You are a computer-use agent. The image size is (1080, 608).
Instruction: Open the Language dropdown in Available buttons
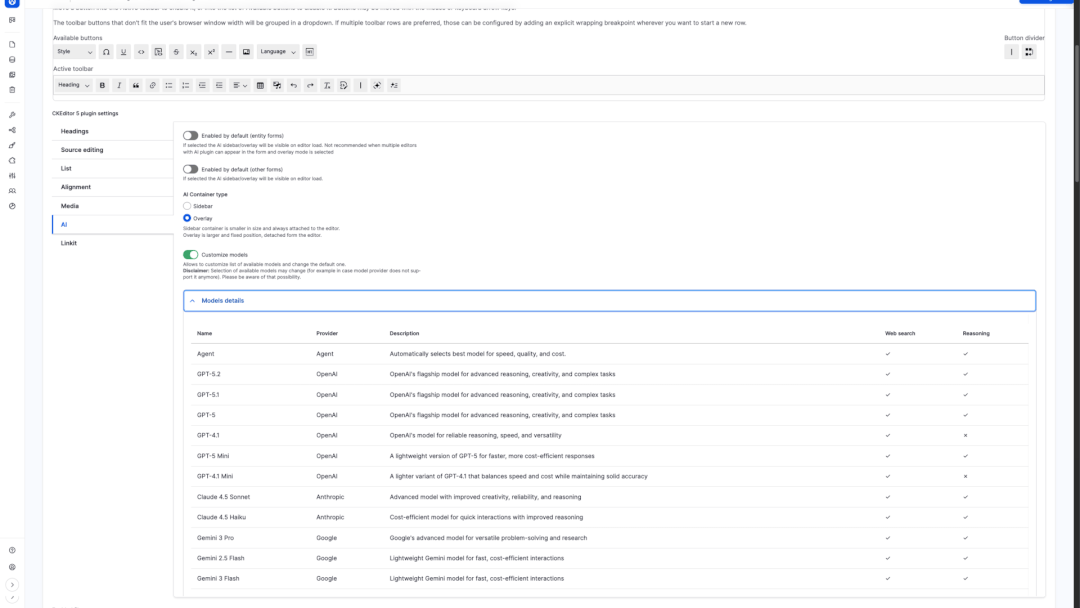click(278, 52)
